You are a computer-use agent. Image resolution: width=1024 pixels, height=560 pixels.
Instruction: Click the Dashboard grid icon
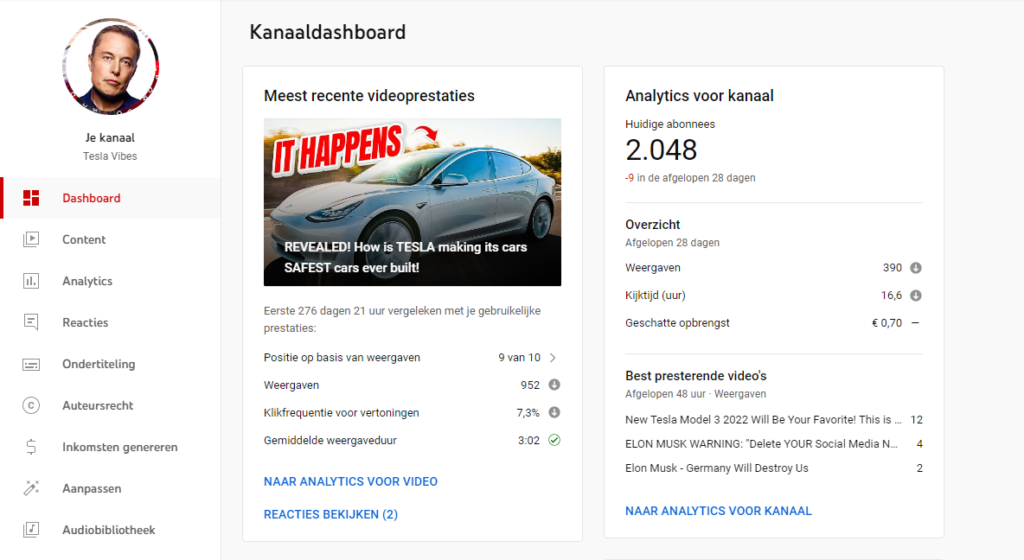(x=31, y=198)
